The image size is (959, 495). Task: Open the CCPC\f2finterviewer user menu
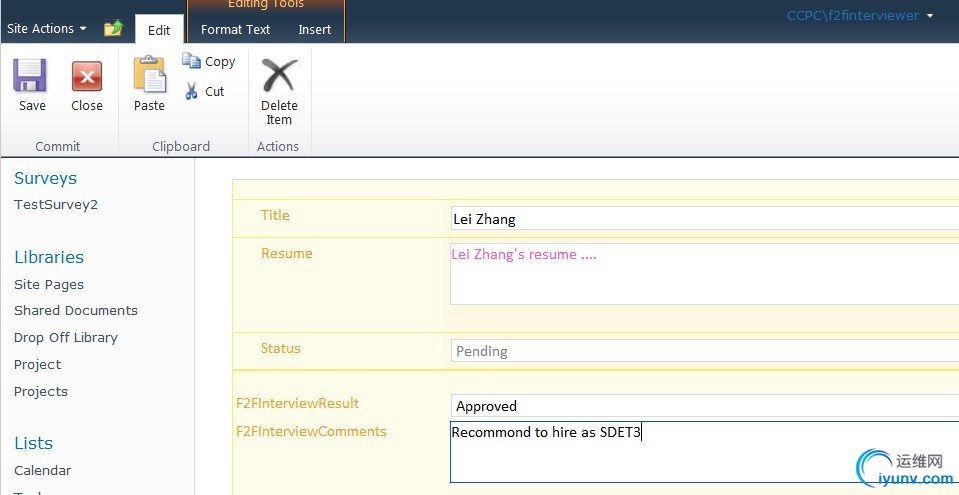(x=860, y=15)
